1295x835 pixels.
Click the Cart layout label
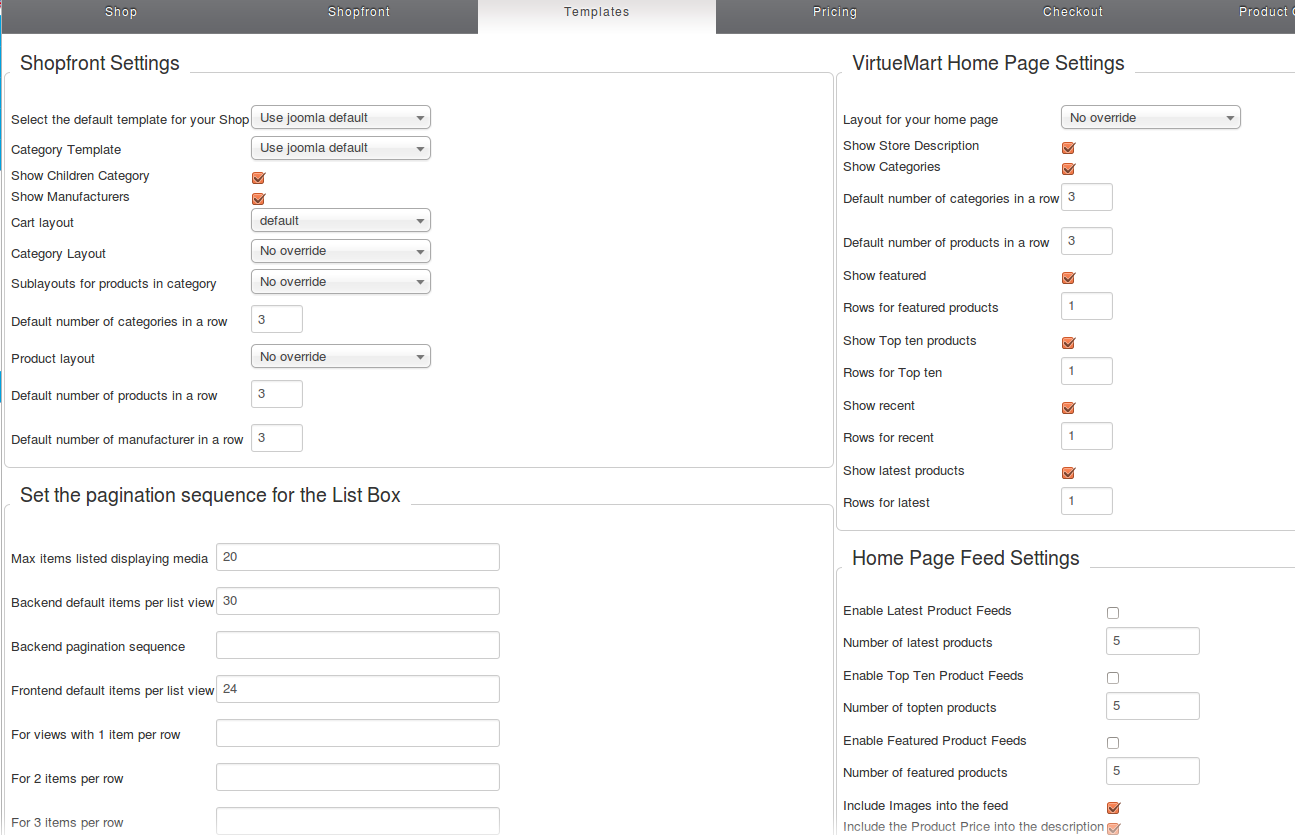pyautogui.click(x=43, y=223)
